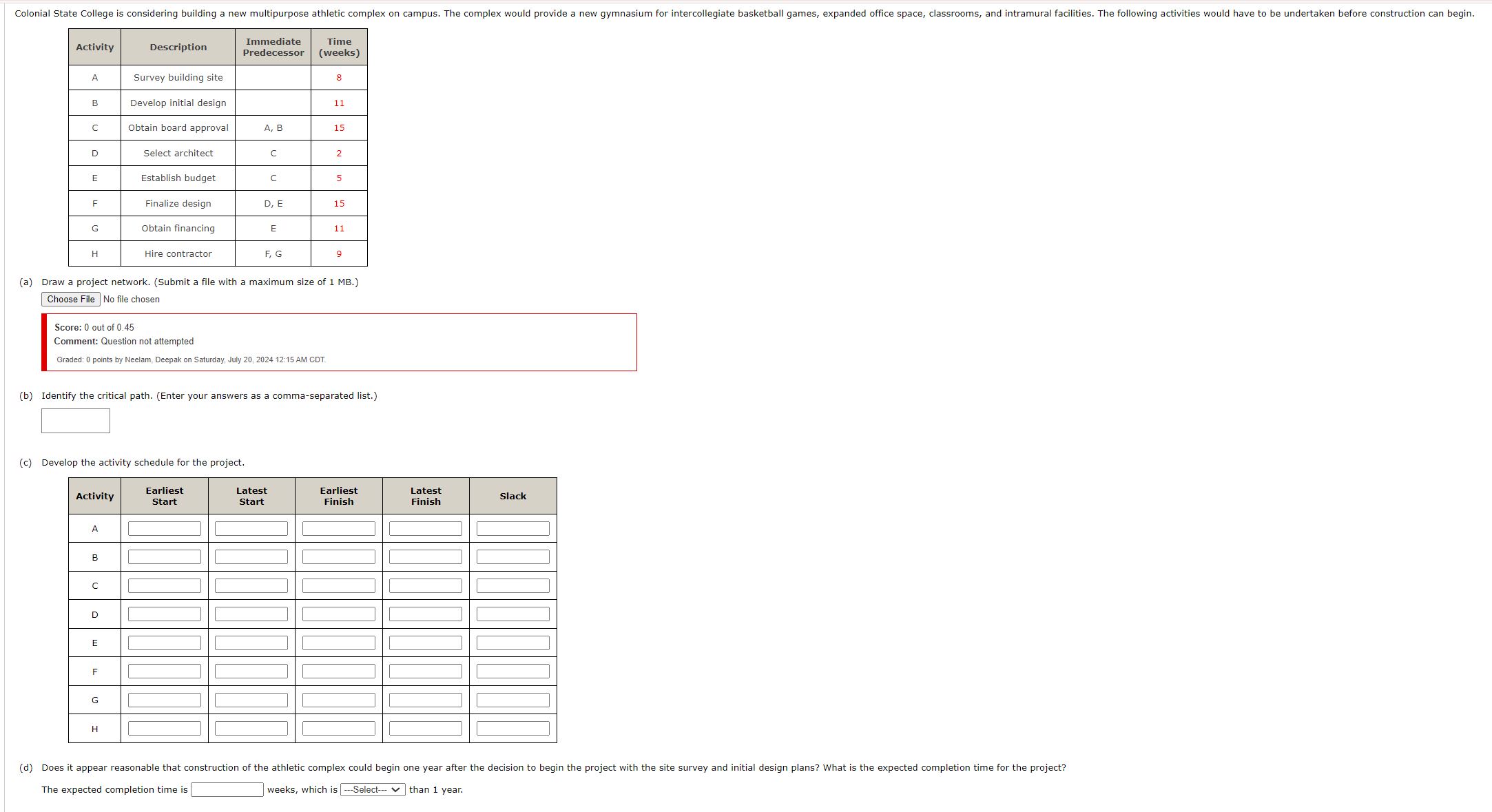Click Earliest Start field for Activity A
The width and height of the screenshot is (1492, 812).
tap(163, 528)
